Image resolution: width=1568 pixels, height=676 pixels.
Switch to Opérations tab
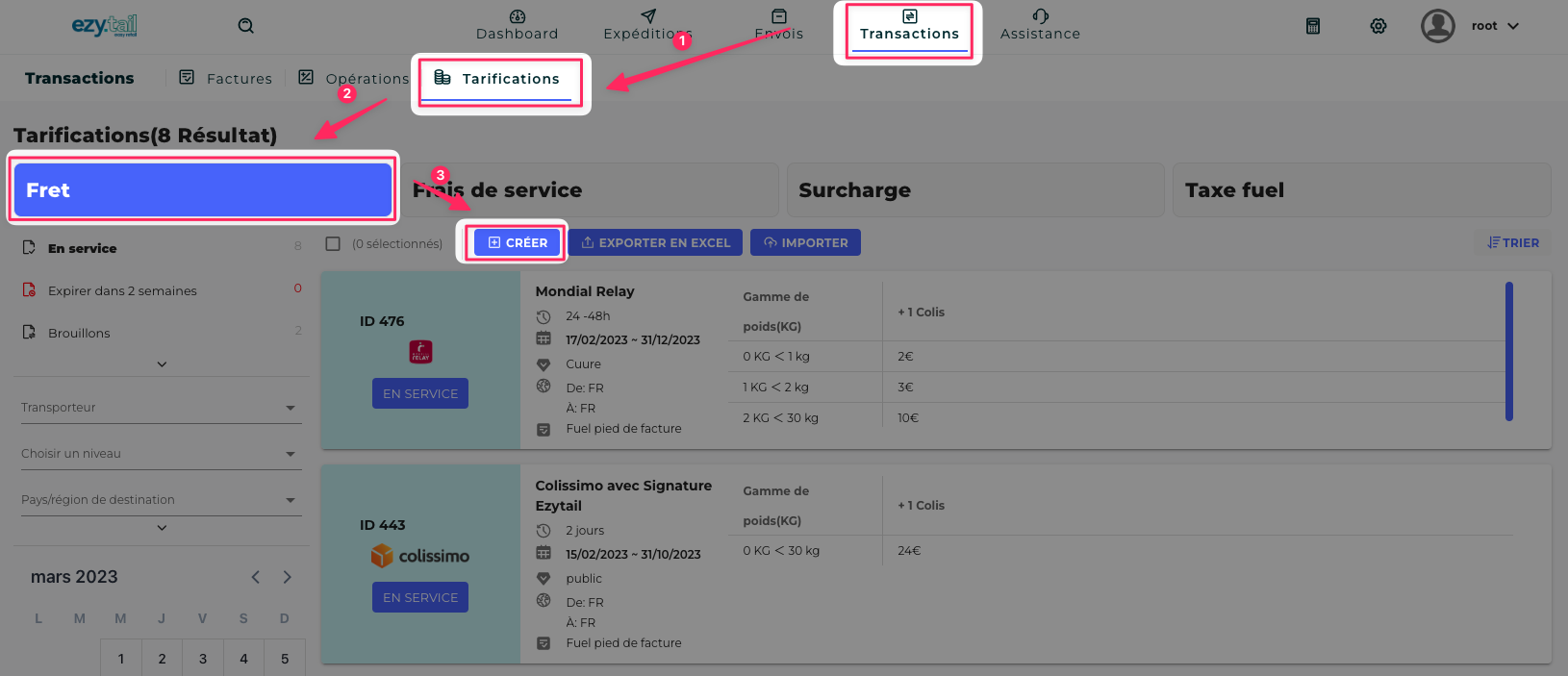[x=353, y=78]
